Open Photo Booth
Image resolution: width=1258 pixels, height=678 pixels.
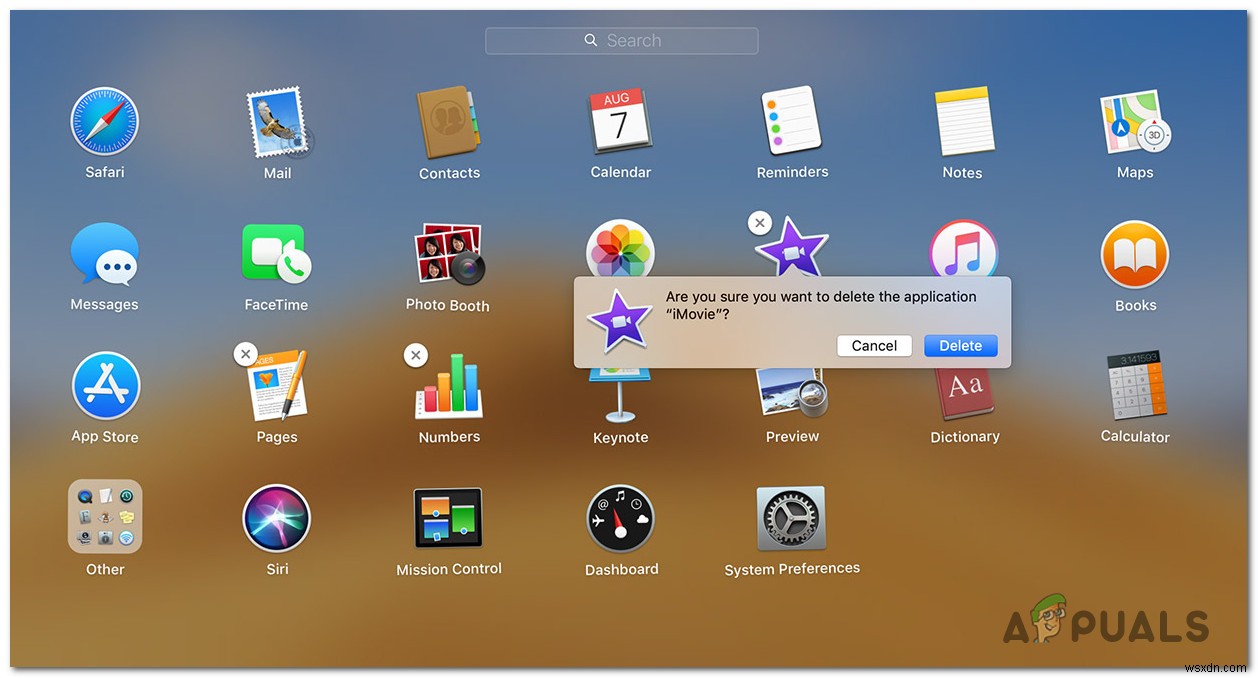point(449,254)
